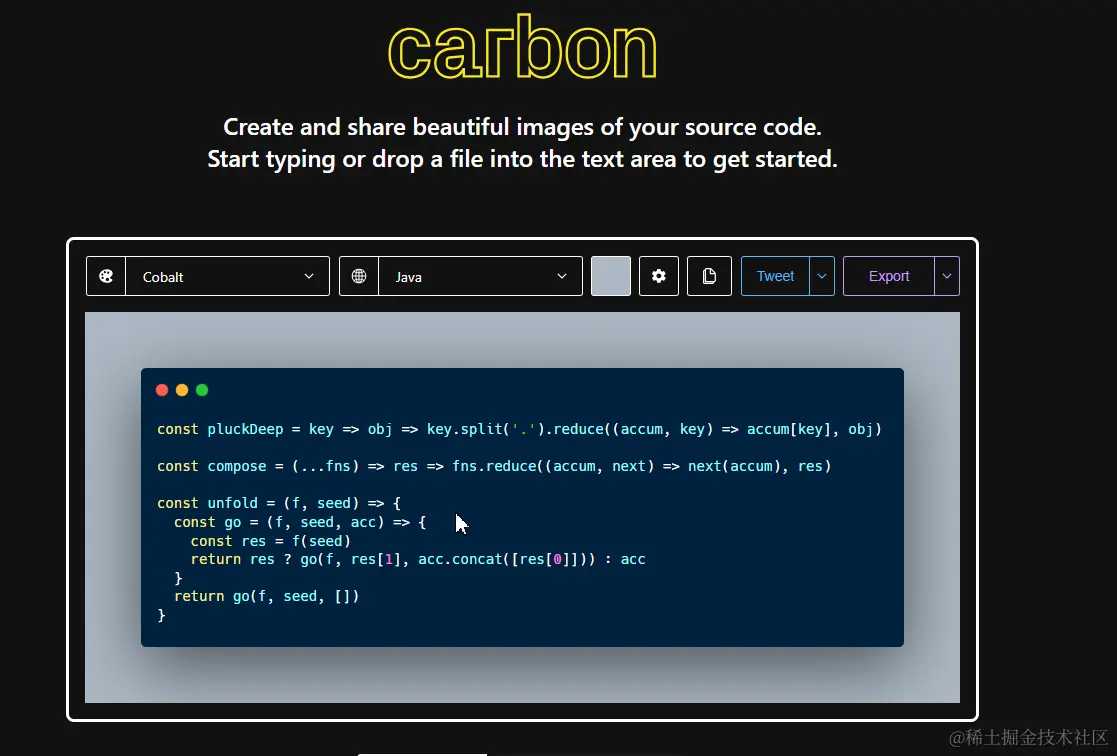Click 'Create and share beautiful images' tagline
Screen dimensions: 1117x756
point(522,127)
